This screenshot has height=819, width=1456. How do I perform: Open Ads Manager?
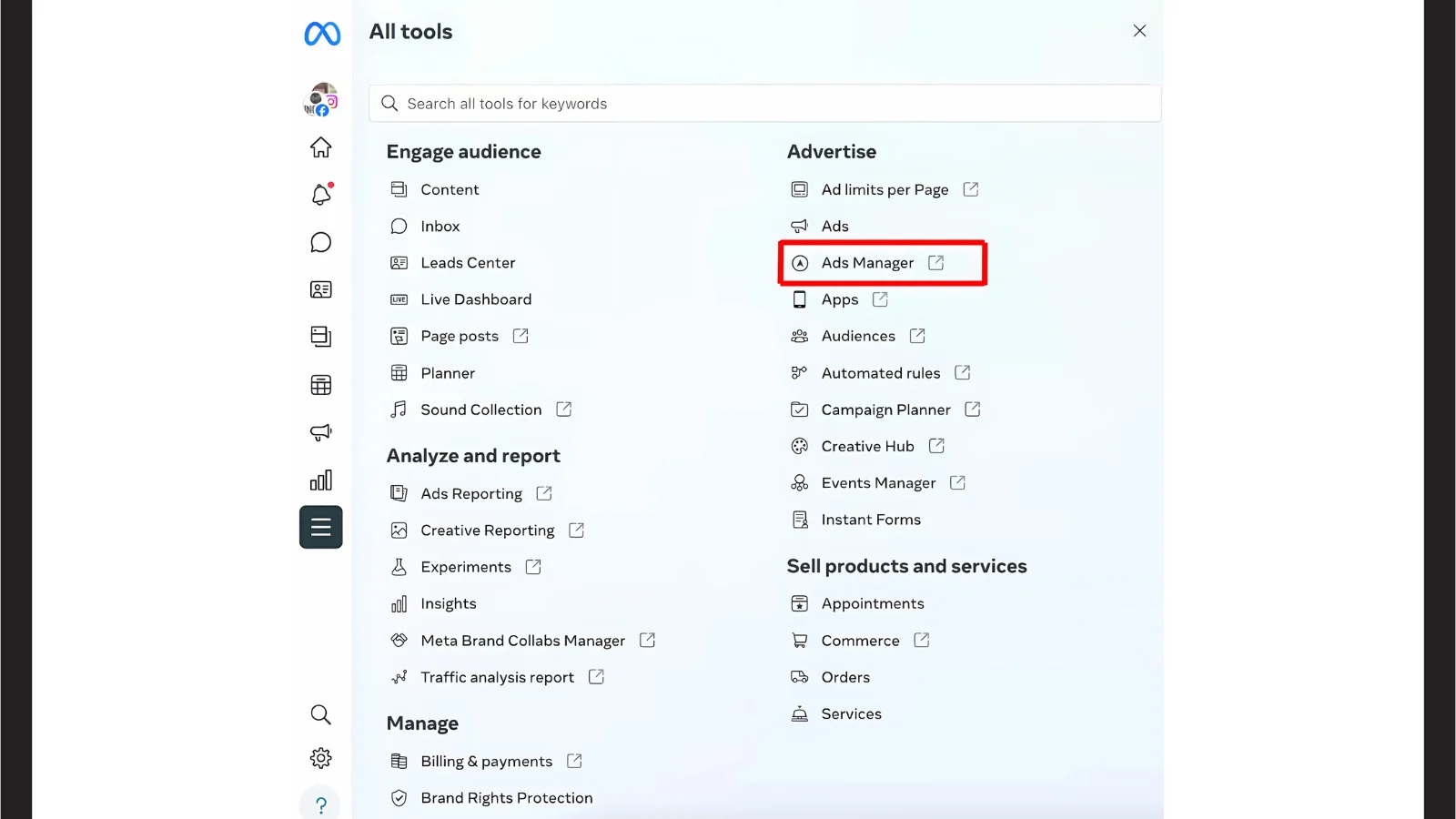tap(867, 263)
